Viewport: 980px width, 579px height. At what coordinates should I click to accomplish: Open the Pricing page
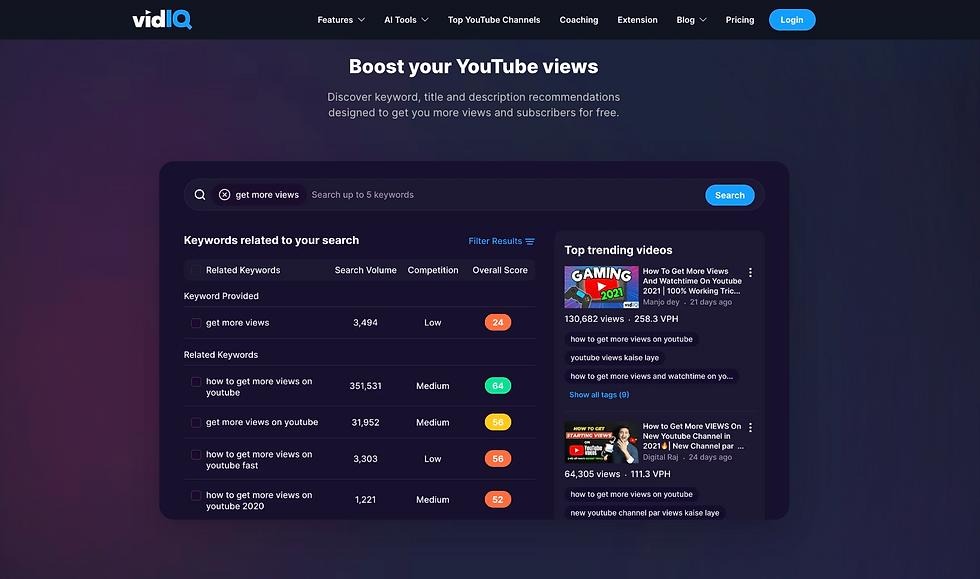pos(740,20)
